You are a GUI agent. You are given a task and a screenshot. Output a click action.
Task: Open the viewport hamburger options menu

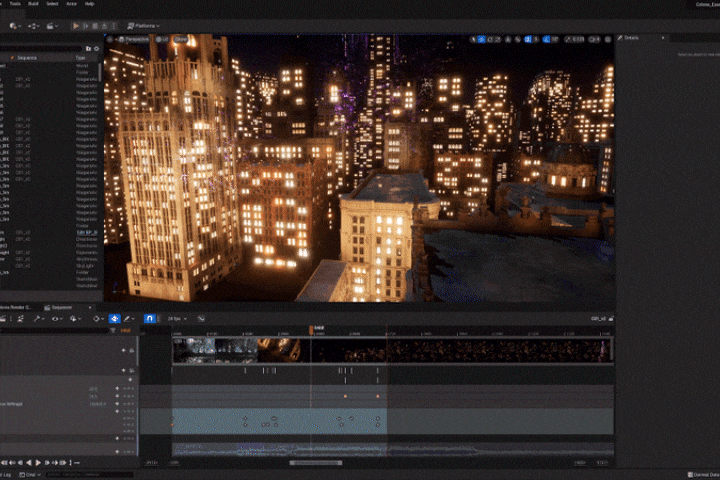point(110,40)
